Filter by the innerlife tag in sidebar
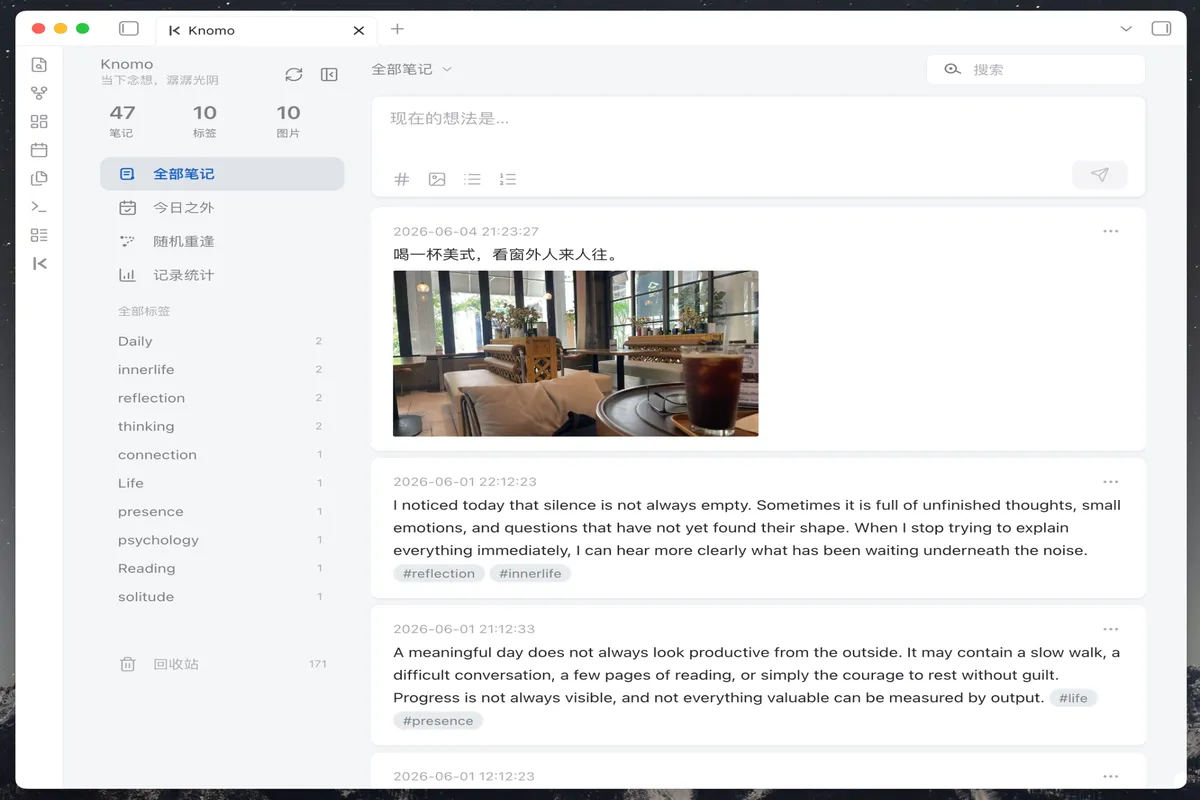 222,369
